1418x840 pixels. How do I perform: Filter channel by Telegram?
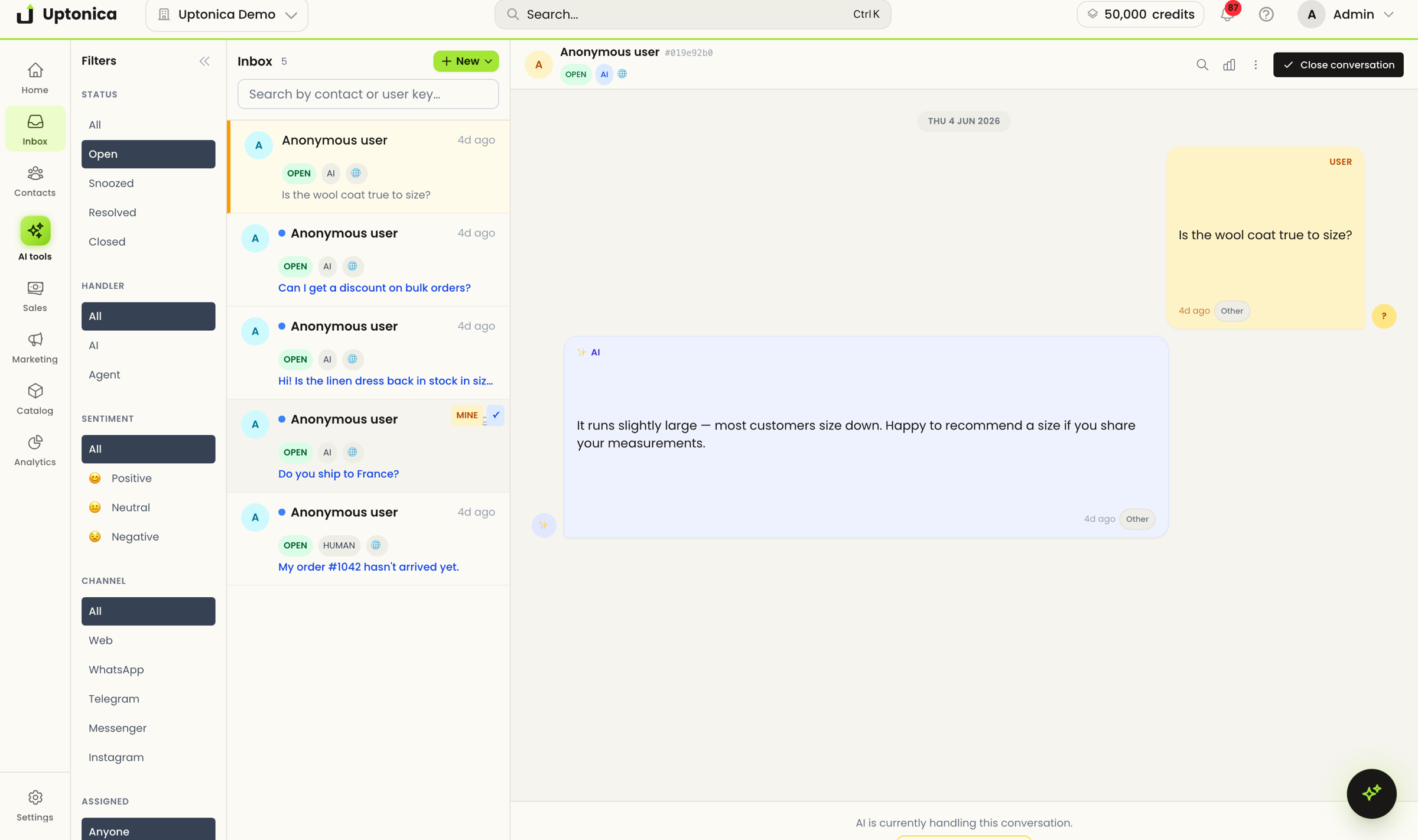[148, 699]
